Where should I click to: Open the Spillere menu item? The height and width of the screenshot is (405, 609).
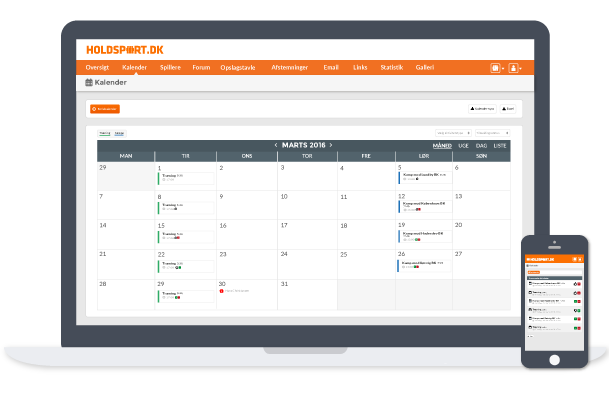tap(169, 67)
